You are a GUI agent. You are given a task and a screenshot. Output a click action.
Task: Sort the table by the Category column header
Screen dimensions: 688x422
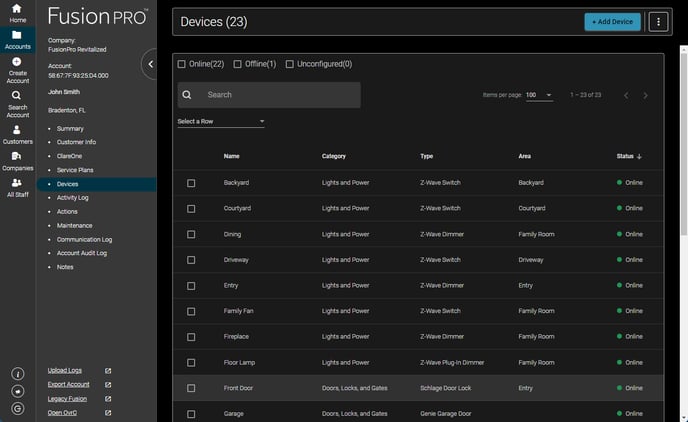333,156
